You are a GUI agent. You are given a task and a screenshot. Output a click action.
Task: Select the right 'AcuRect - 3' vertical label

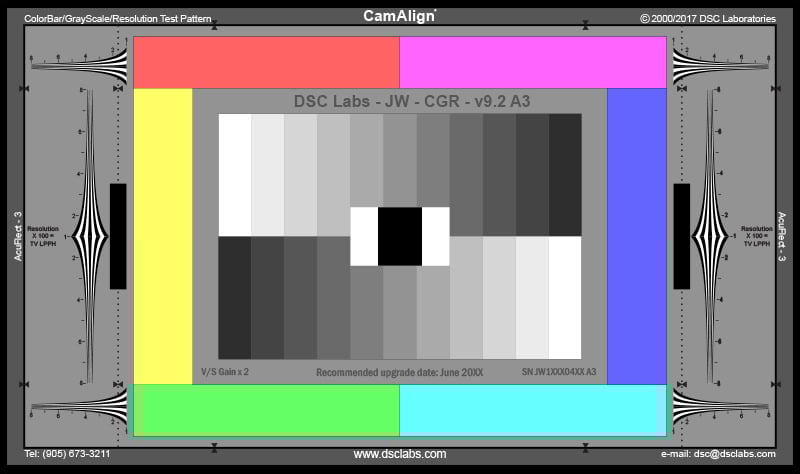click(x=781, y=236)
